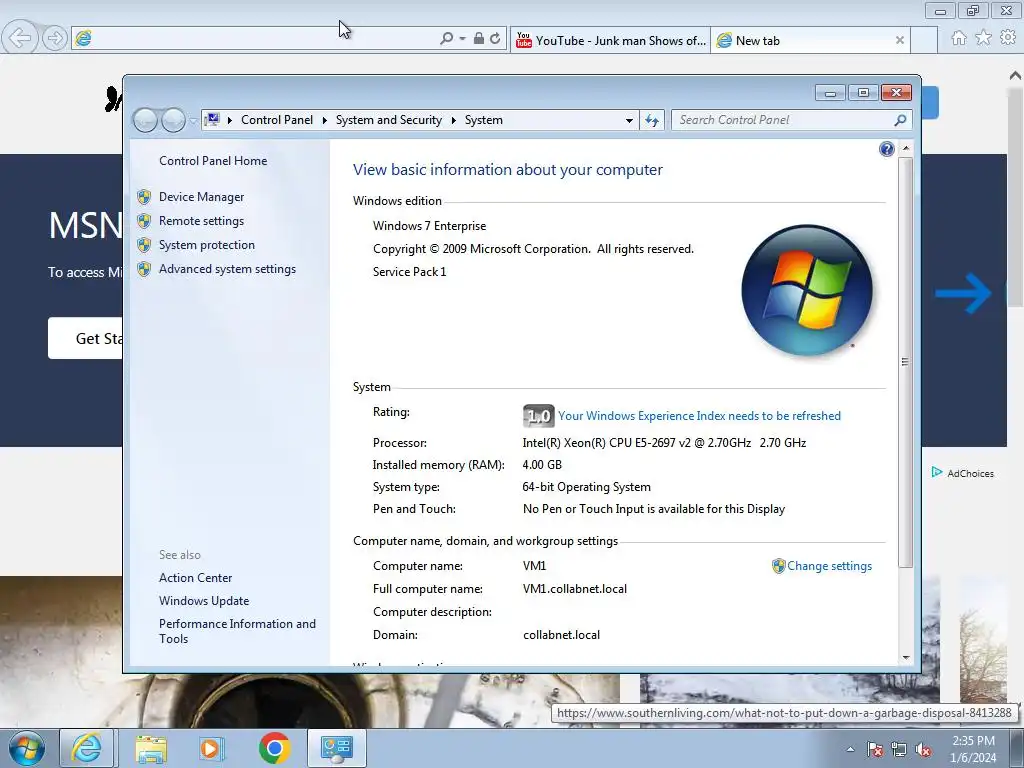Image resolution: width=1024 pixels, height=768 pixels.
Task: Click Internet Explorer back button
Action: point(20,38)
